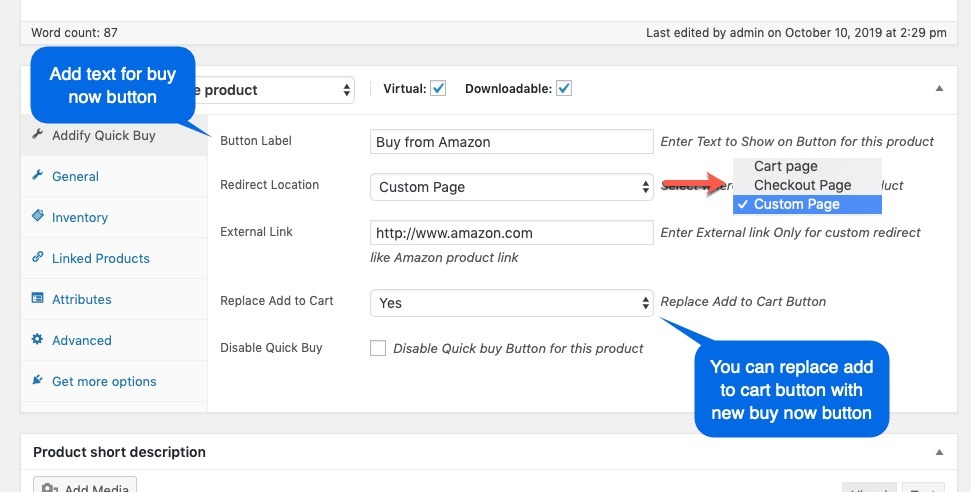Click the Advanced gear icon
971x492 pixels.
pos(38,340)
